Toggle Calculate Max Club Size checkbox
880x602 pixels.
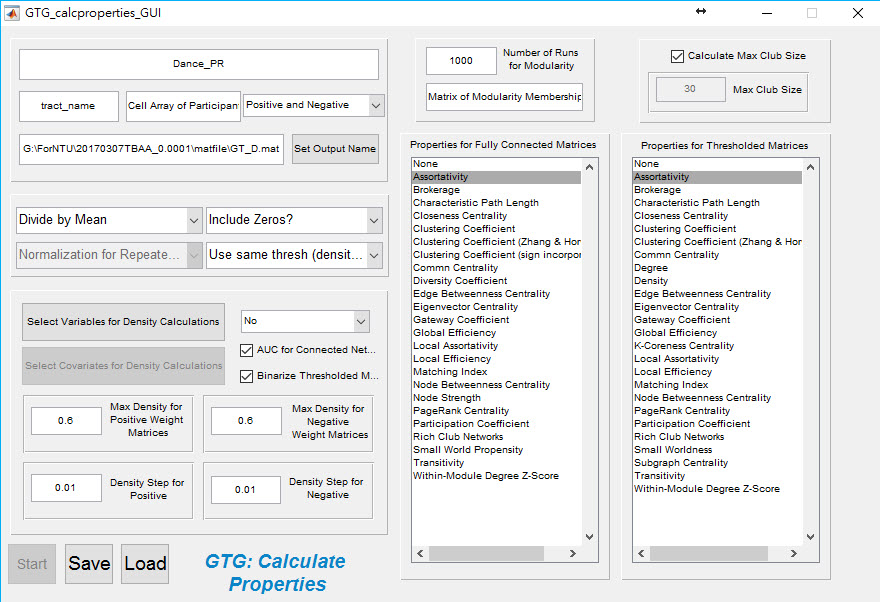click(678, 56)
